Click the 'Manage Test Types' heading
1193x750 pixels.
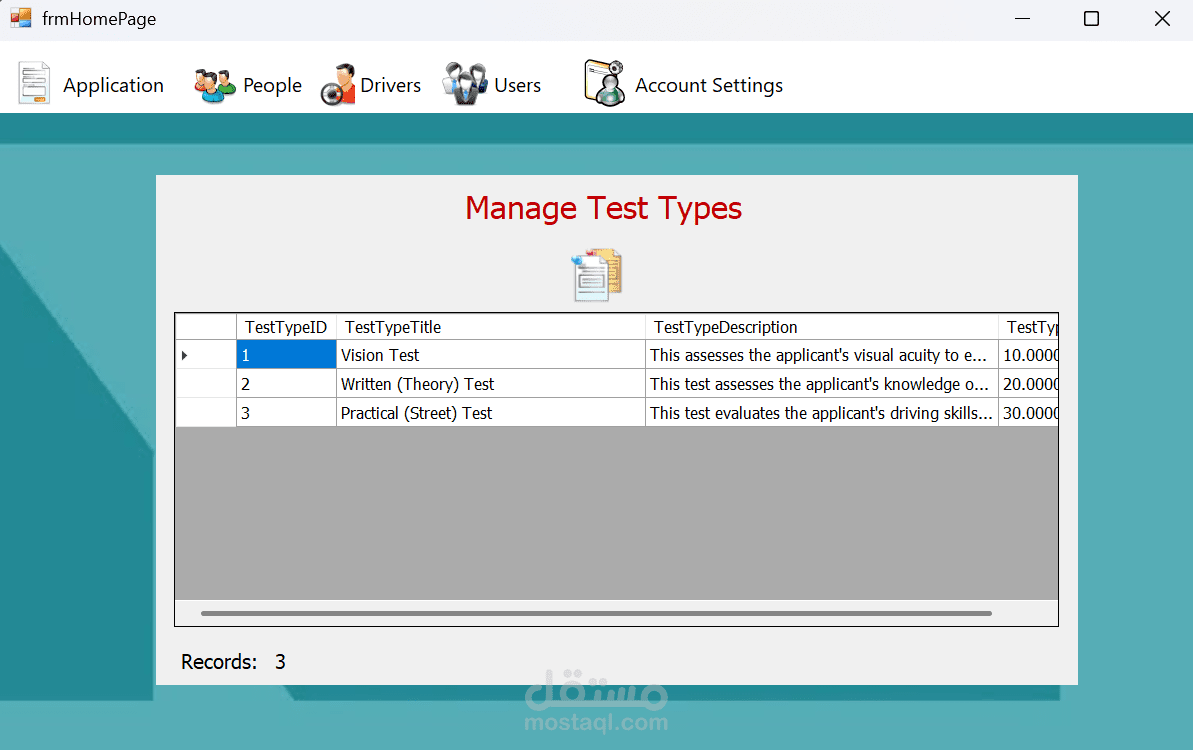click(x=603, y=208)
